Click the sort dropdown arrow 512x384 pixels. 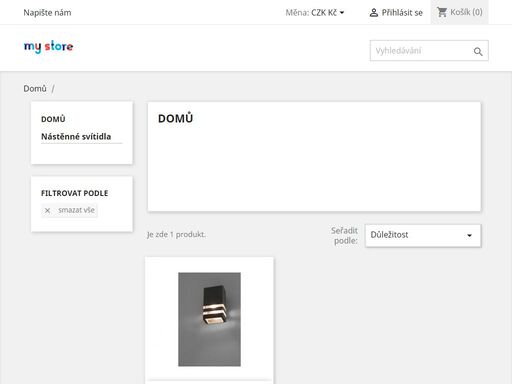tap(469, 235)
